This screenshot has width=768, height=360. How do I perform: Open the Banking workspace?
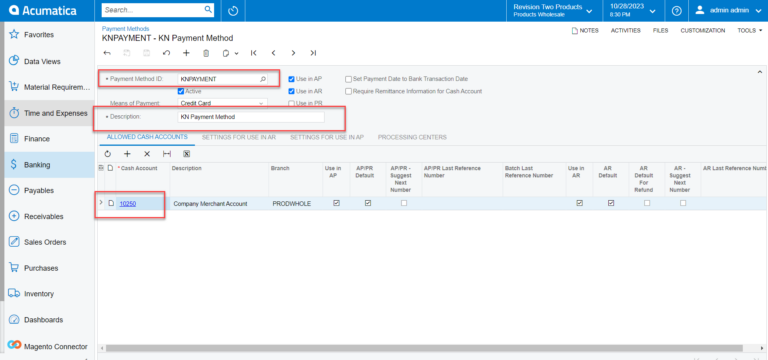point(49,165)
